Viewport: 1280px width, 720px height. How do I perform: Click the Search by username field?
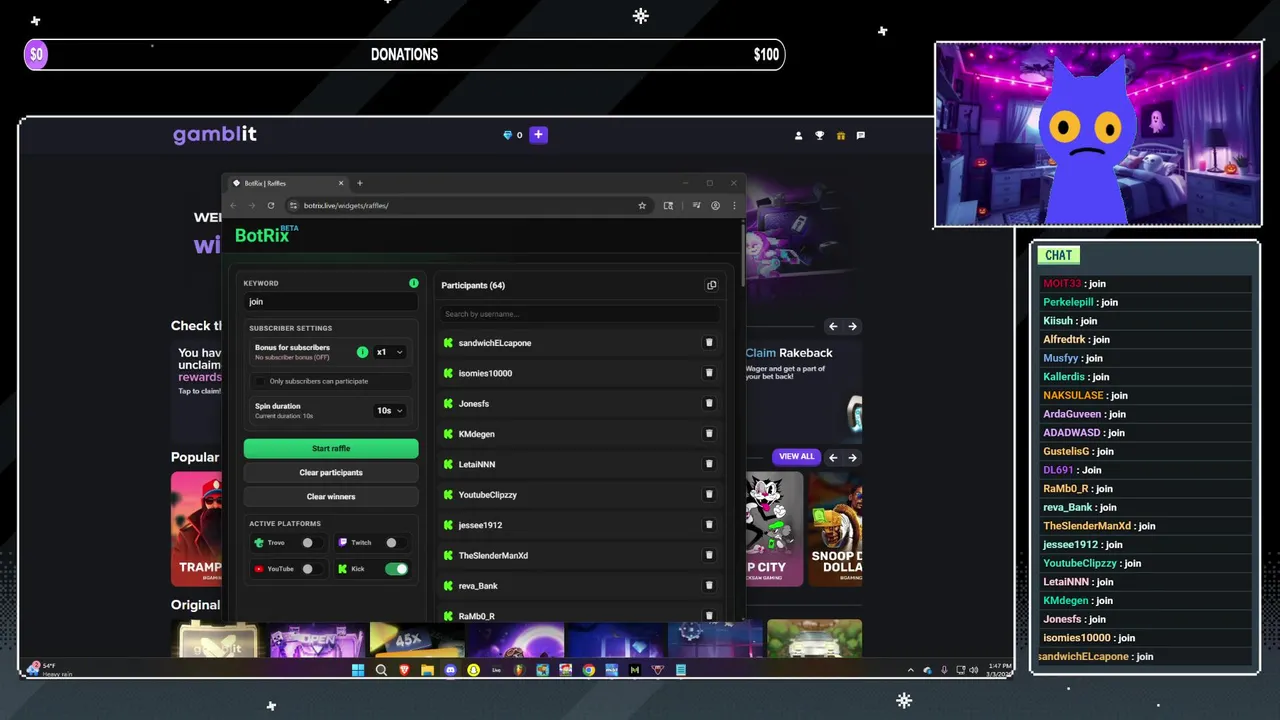click(579, 314)
